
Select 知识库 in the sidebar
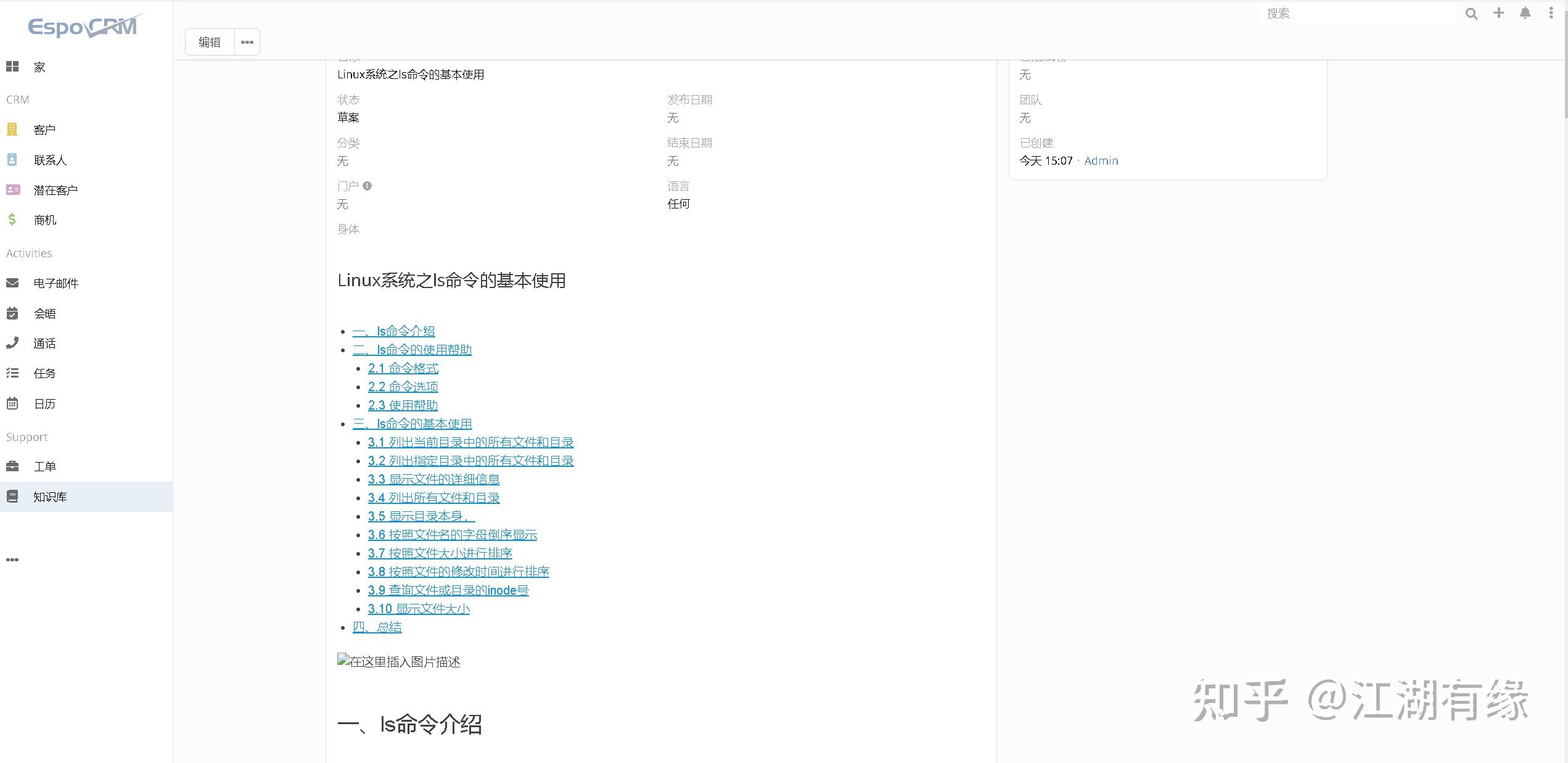pyautogui.click(x=50, y=497)
